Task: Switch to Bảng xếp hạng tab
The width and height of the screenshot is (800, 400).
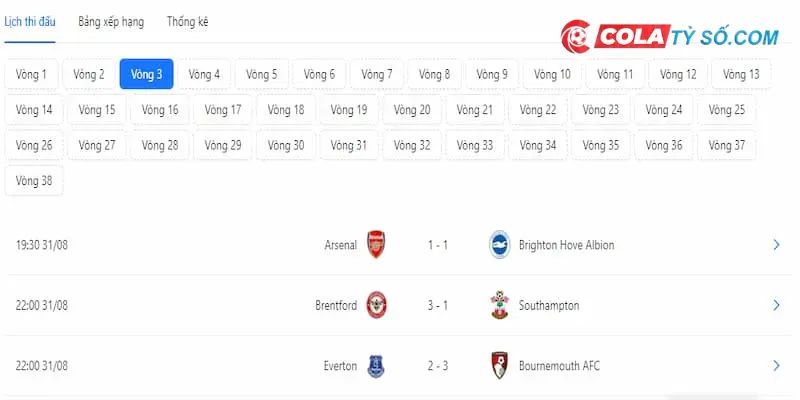Action: click(111, 22)
